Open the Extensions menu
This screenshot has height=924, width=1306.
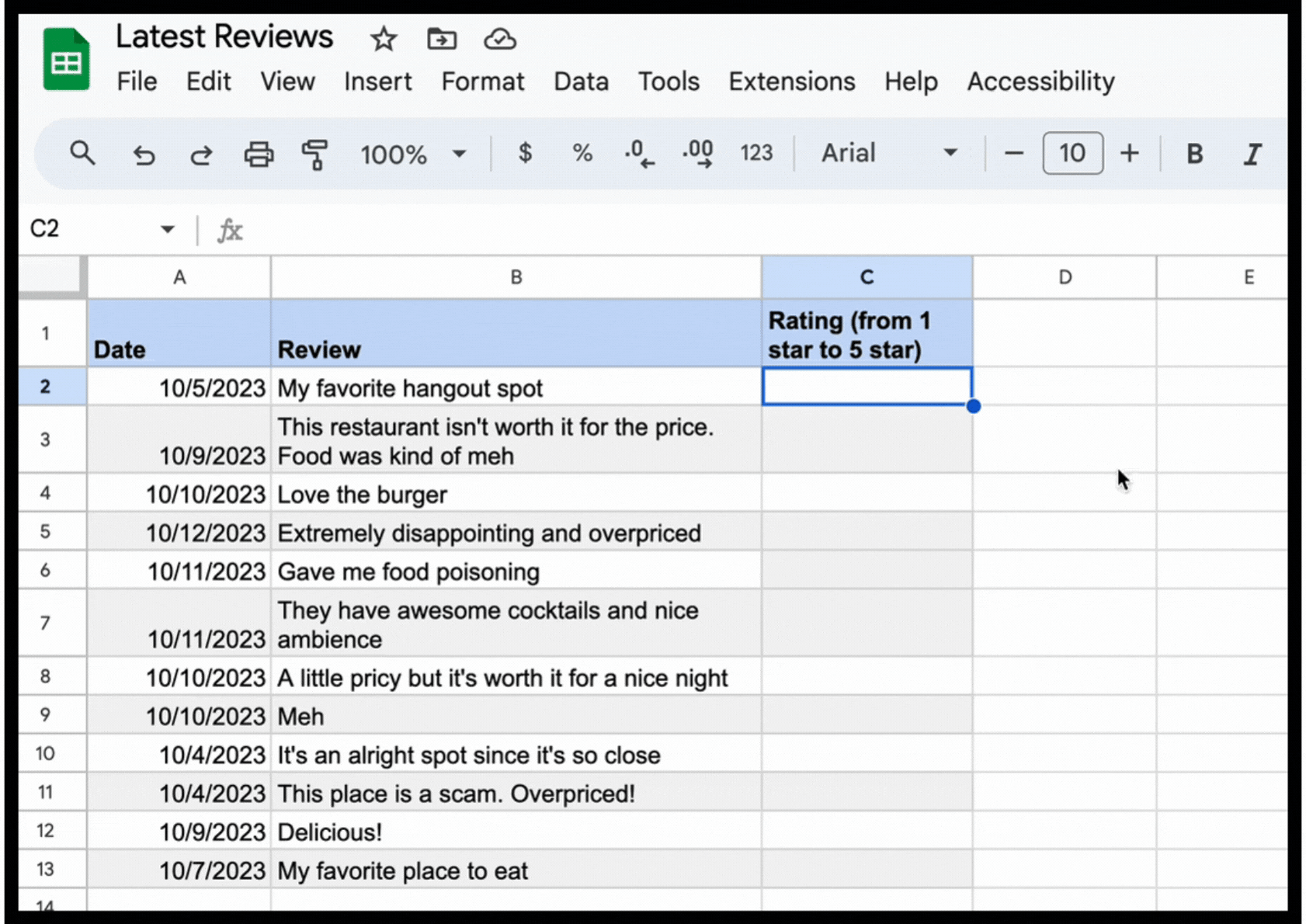(791, 82)
